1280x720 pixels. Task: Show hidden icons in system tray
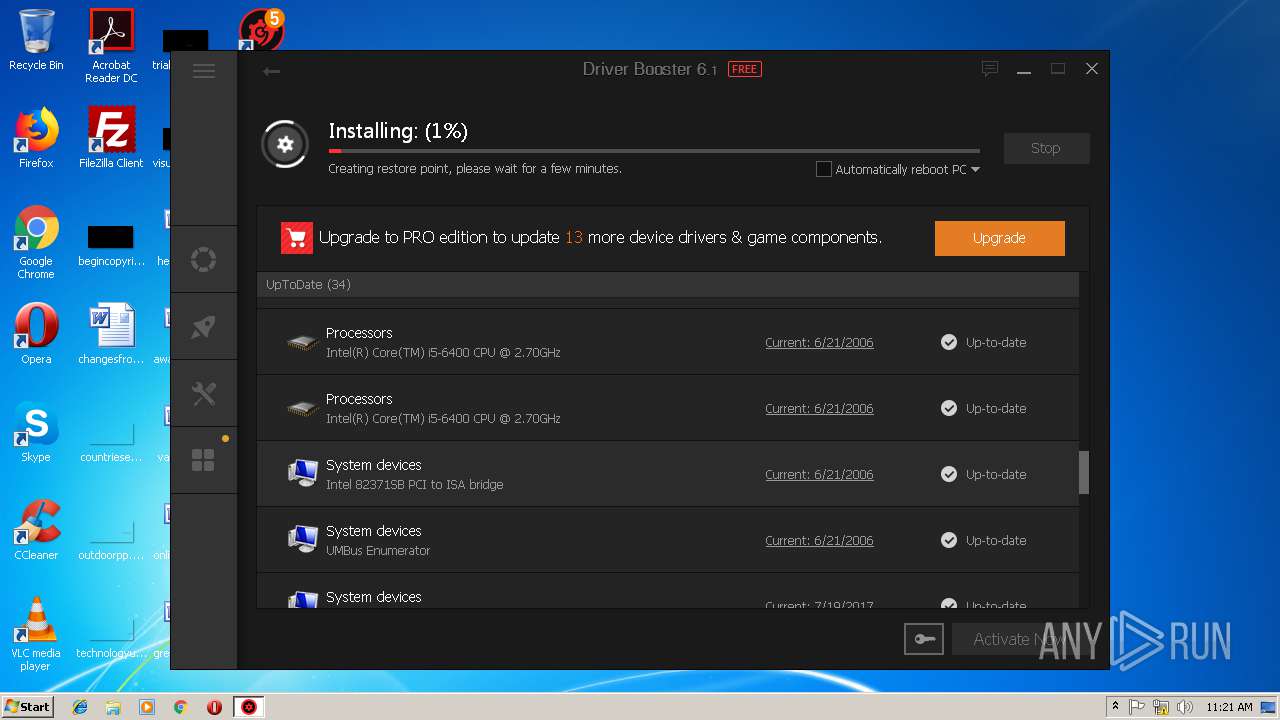tap(1115, 707)
